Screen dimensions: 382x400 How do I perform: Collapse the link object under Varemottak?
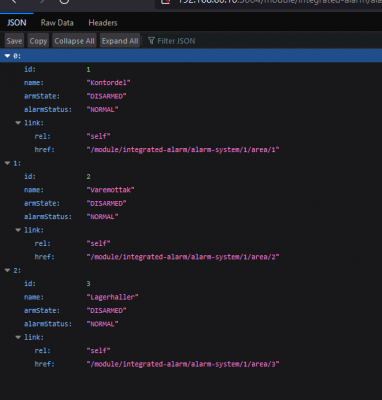18,230
